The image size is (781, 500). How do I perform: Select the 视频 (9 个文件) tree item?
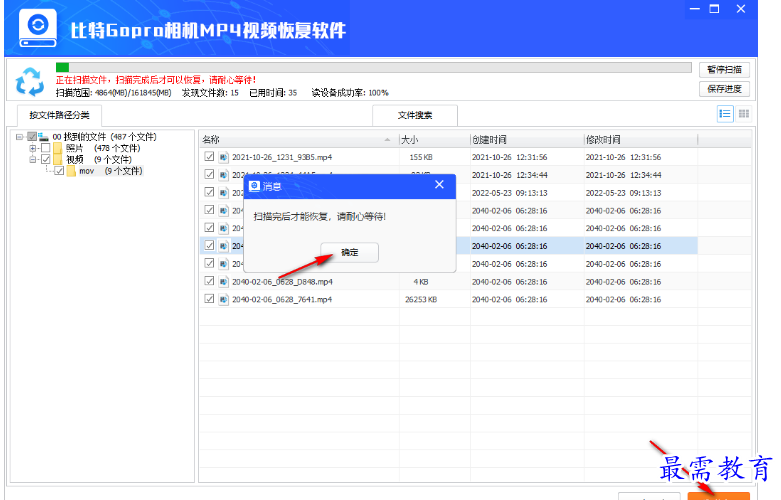click(99, 159)
